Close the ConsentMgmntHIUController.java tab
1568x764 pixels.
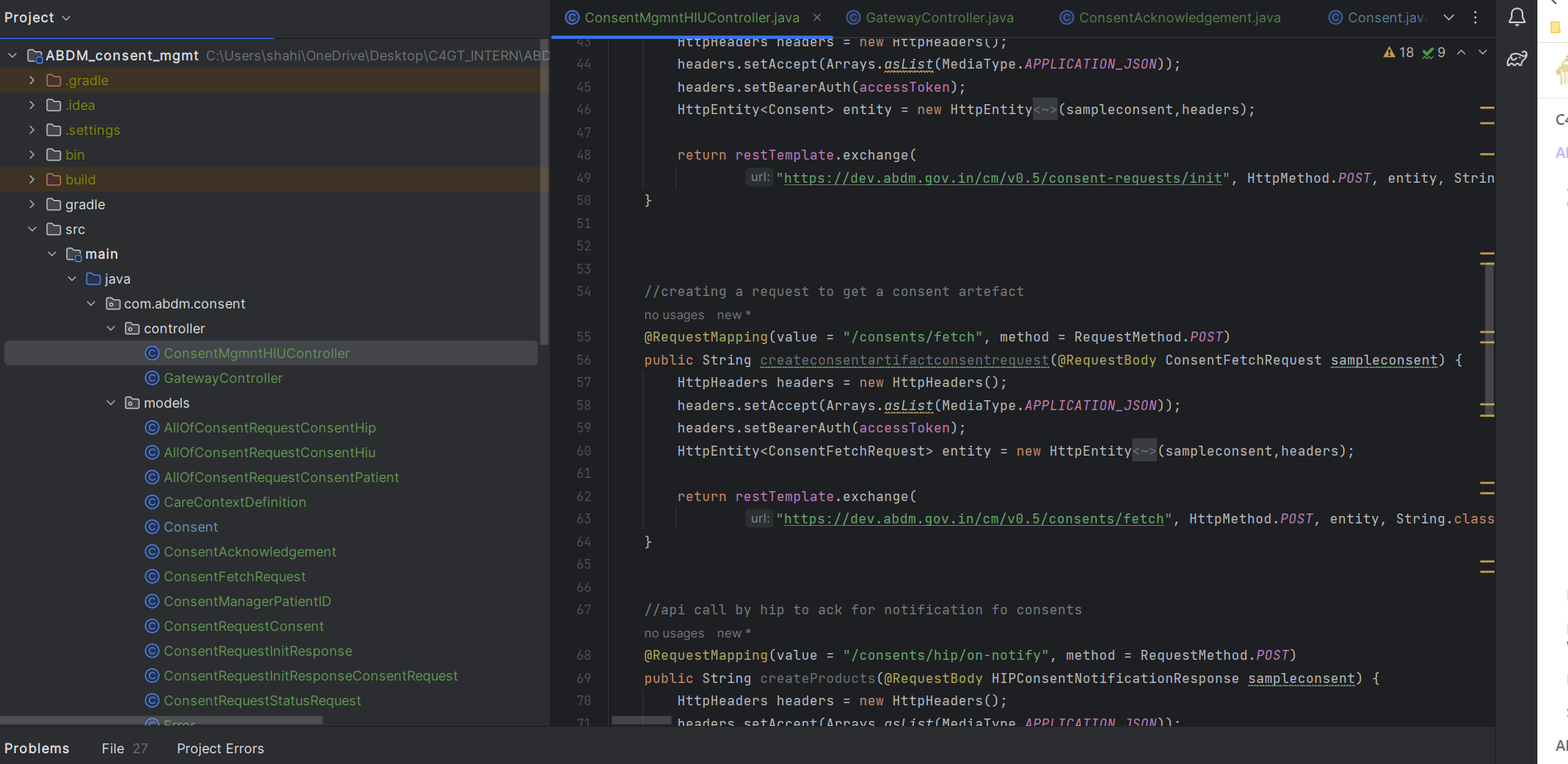pyautogui.click(x=817, y=17)
